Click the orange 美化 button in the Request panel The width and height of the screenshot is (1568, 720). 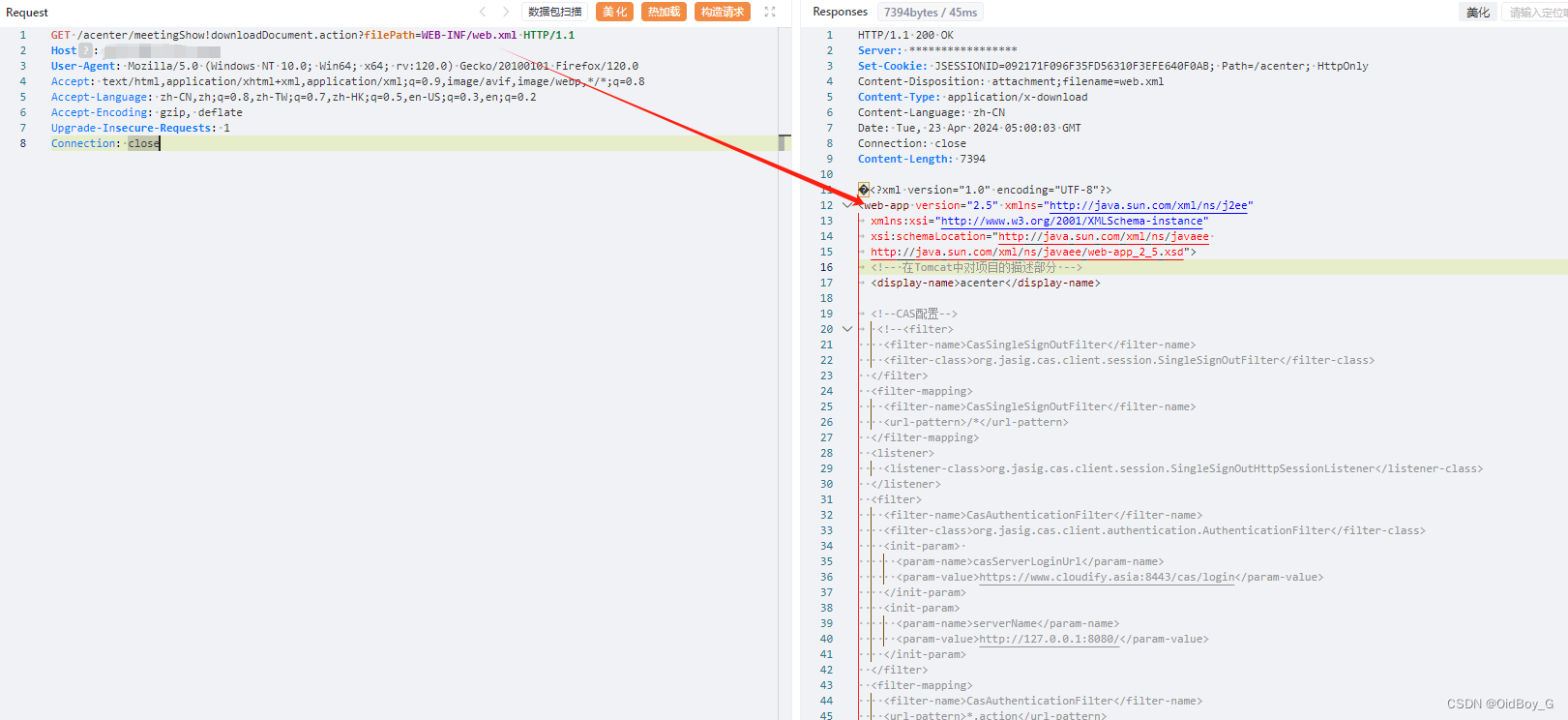615,12
